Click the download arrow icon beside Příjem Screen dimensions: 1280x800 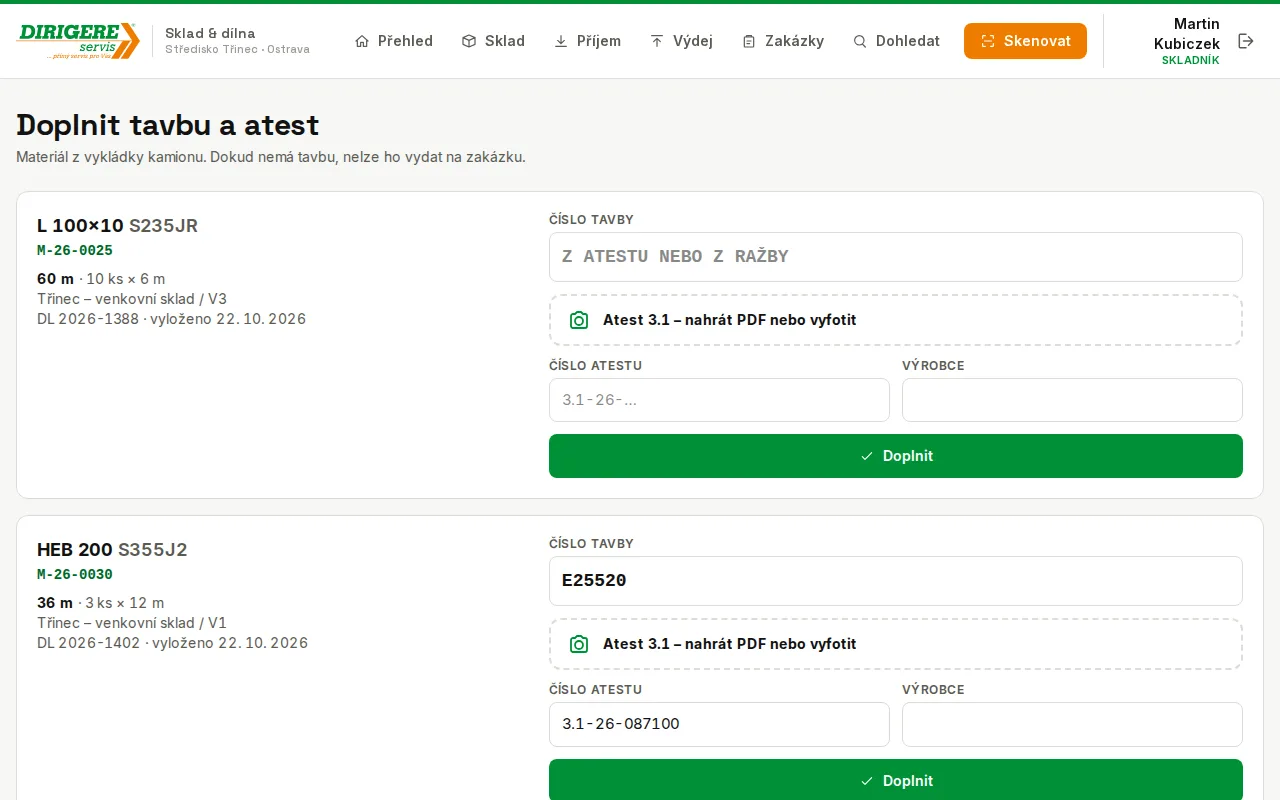click(x=561, y=41)
